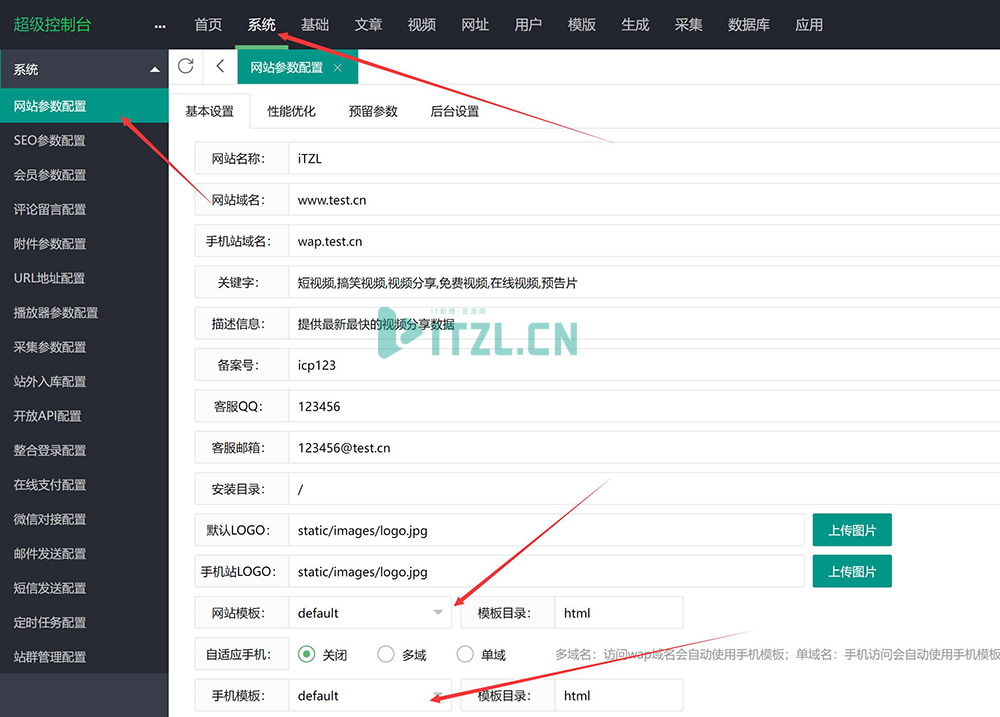Click the 网站名称 input field
This screenshot has width=1000, height=717.
(x=640, y=158)
